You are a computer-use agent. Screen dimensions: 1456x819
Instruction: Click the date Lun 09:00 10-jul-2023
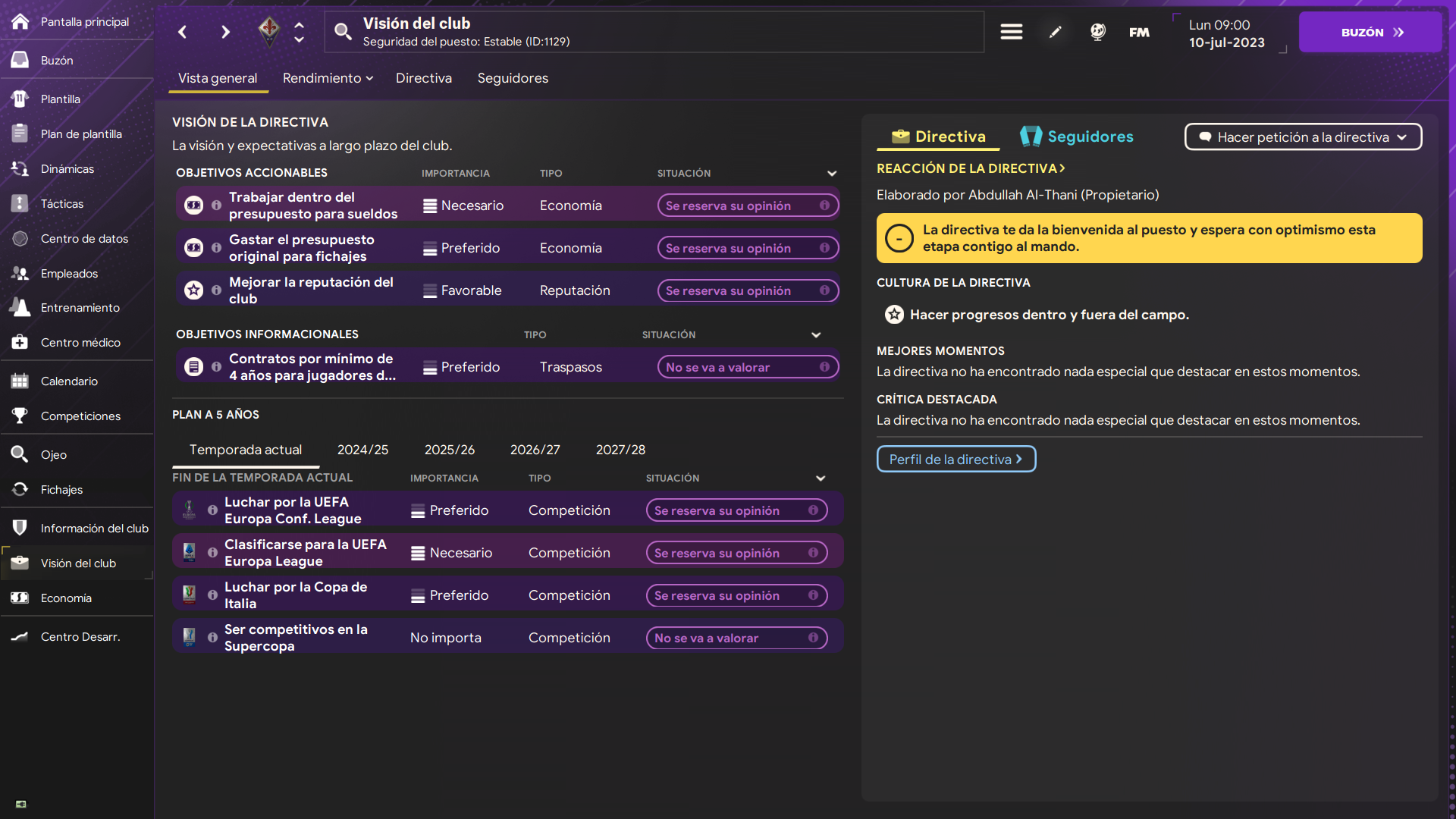(1226, 33)
